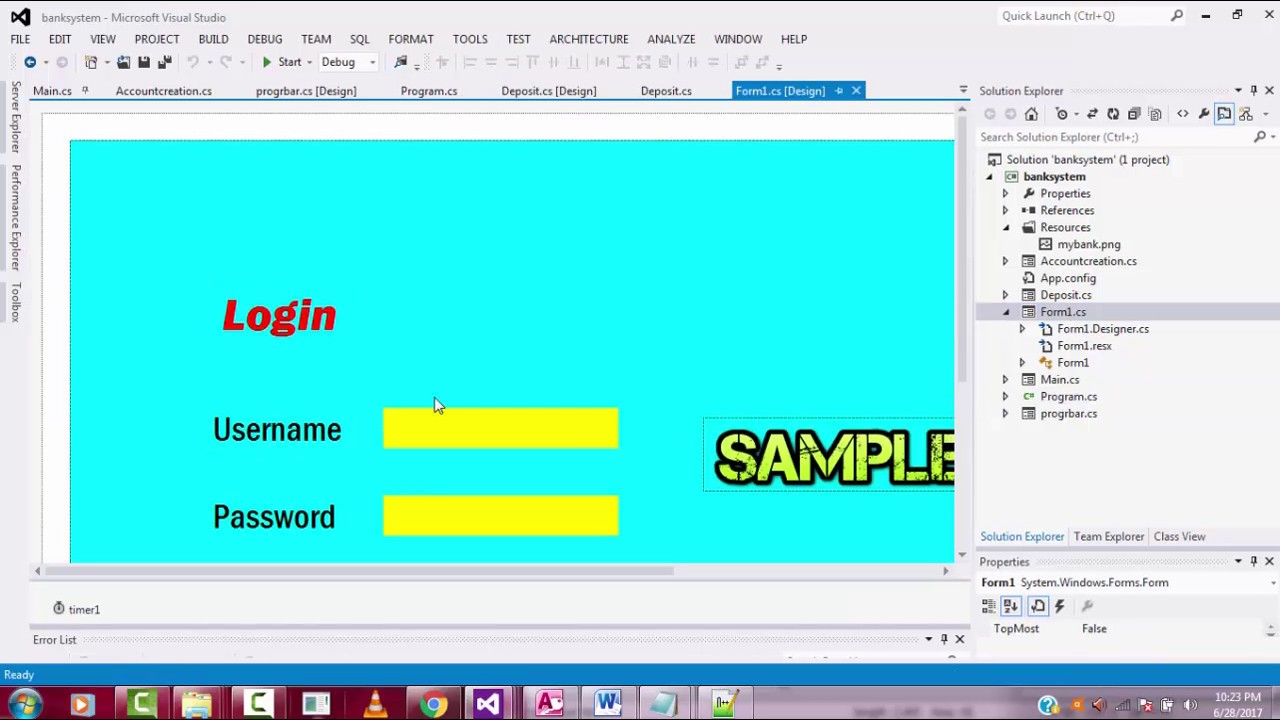Toggle Alphabetical sort in Properties panel
The image size is (1280, 720).
pos(1011,606)
